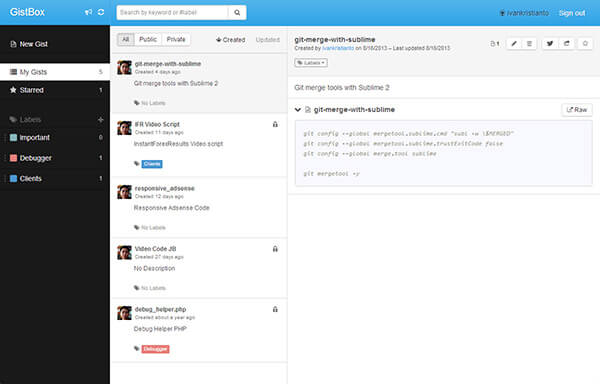Click the file icon beside git-merge-with-sublime filename
600x384 pixels.
(308, 110)
